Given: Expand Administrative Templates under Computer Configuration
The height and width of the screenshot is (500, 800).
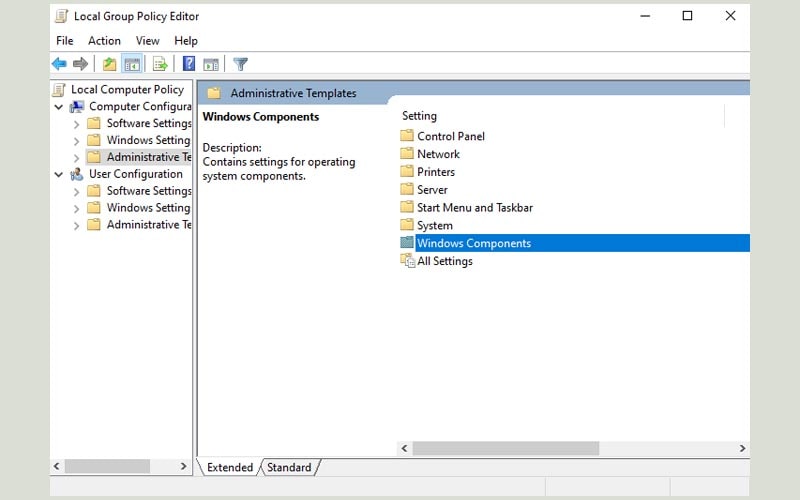Looking at the screenshot, I should (76, 158).
